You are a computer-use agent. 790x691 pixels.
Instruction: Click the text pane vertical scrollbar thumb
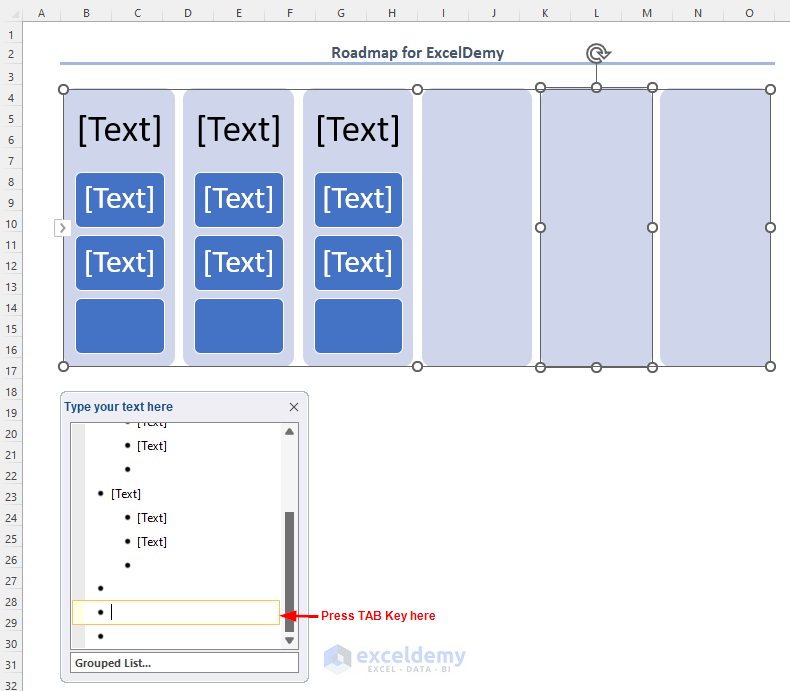click(x=289, y=572)
